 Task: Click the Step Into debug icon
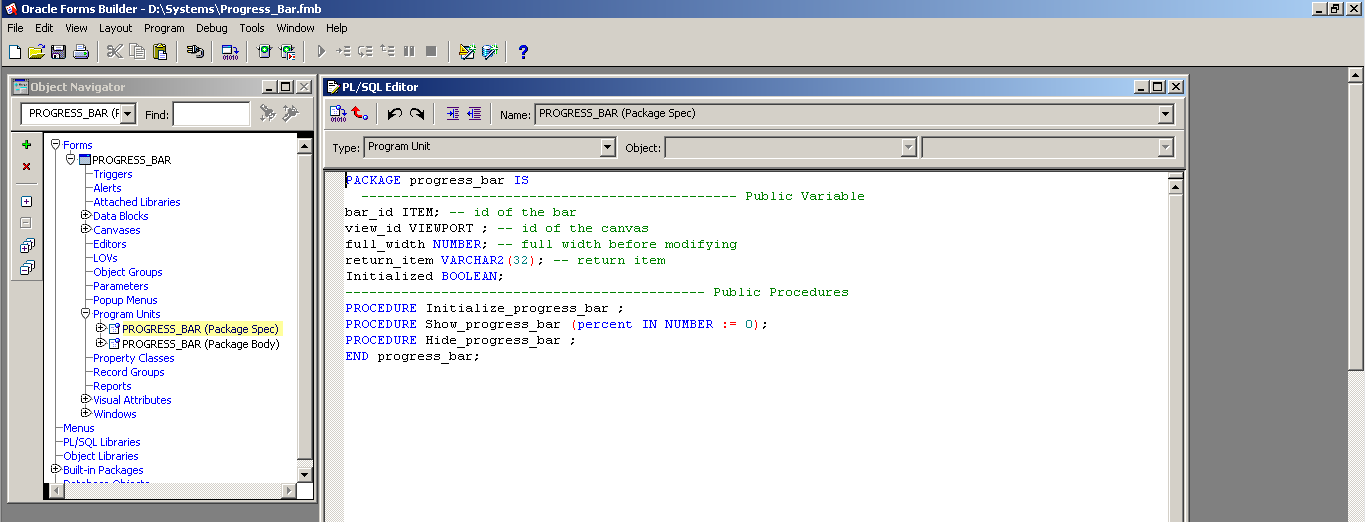tap(343, 51)
